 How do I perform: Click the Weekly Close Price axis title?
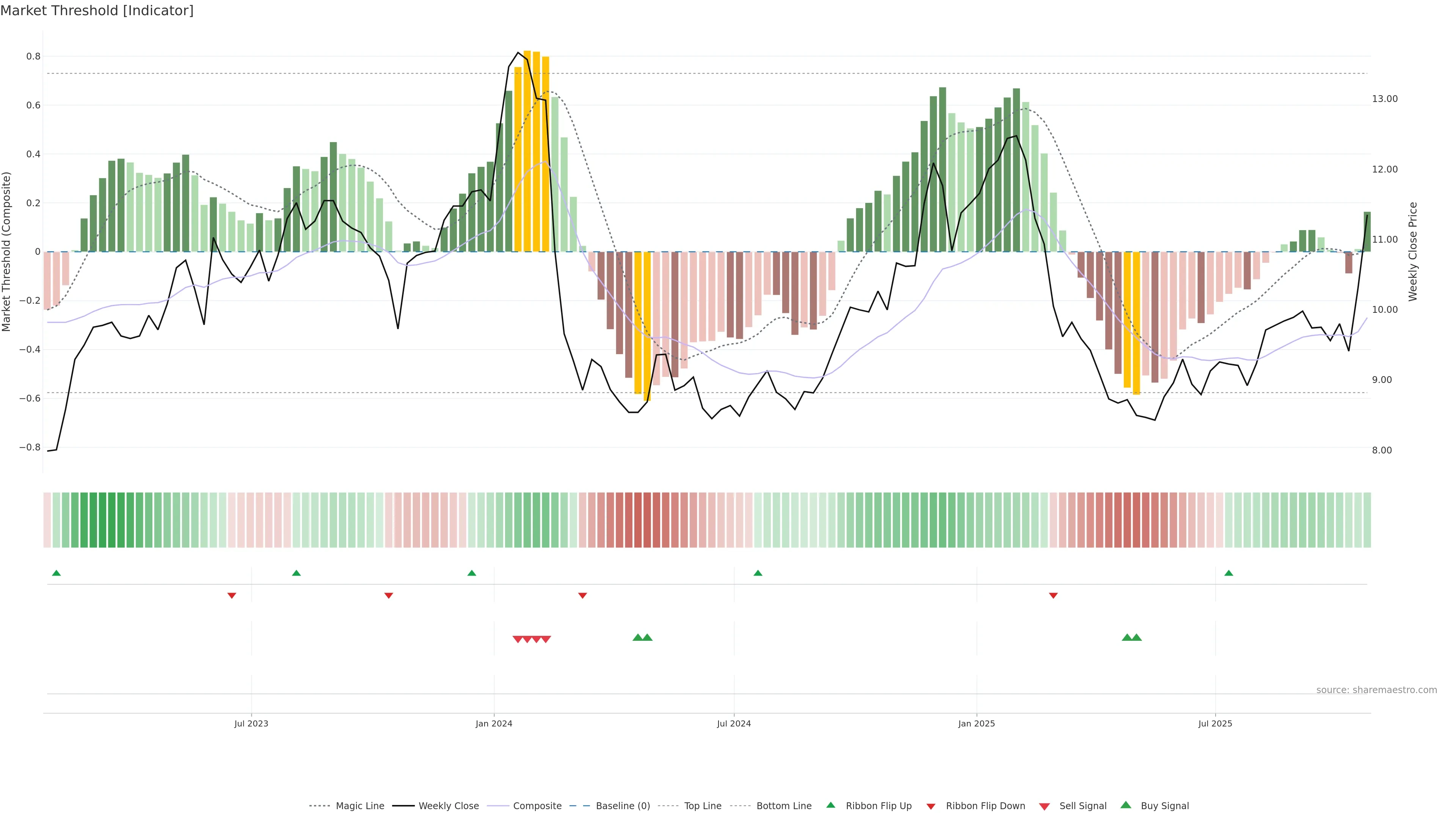pyautogui.click(x=1412, y=251)
